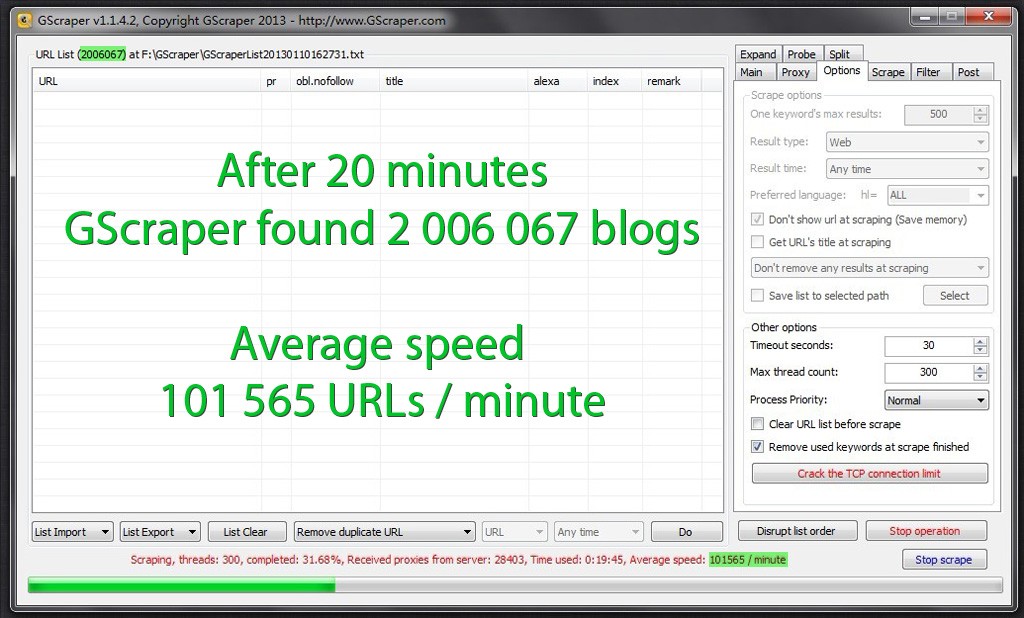Select the Options tab
The height and width of the screenshot is (618, 1024).
click(x=841, y=71)
